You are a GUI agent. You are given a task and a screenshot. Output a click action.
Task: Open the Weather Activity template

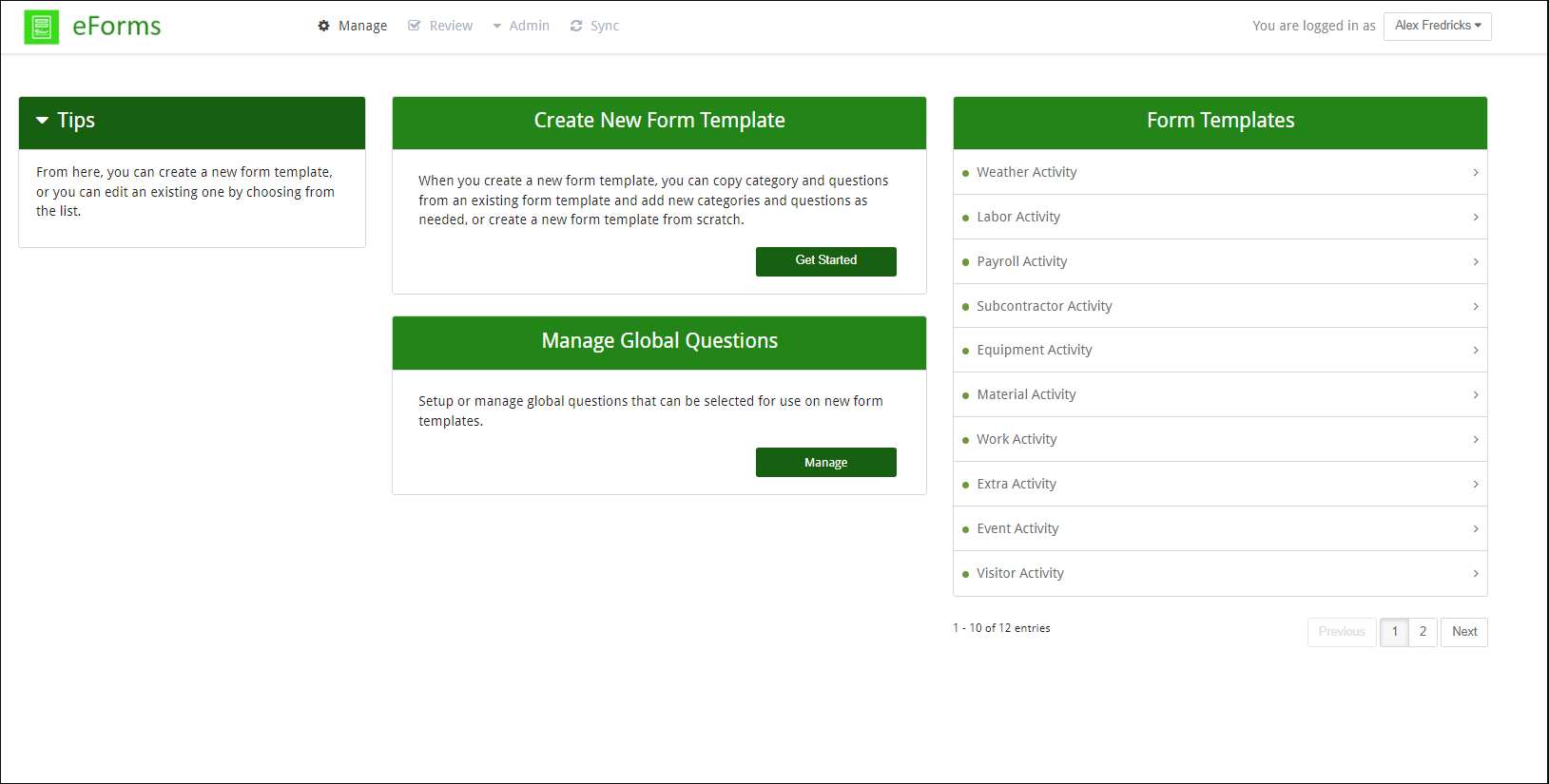tap(1220, 172)
